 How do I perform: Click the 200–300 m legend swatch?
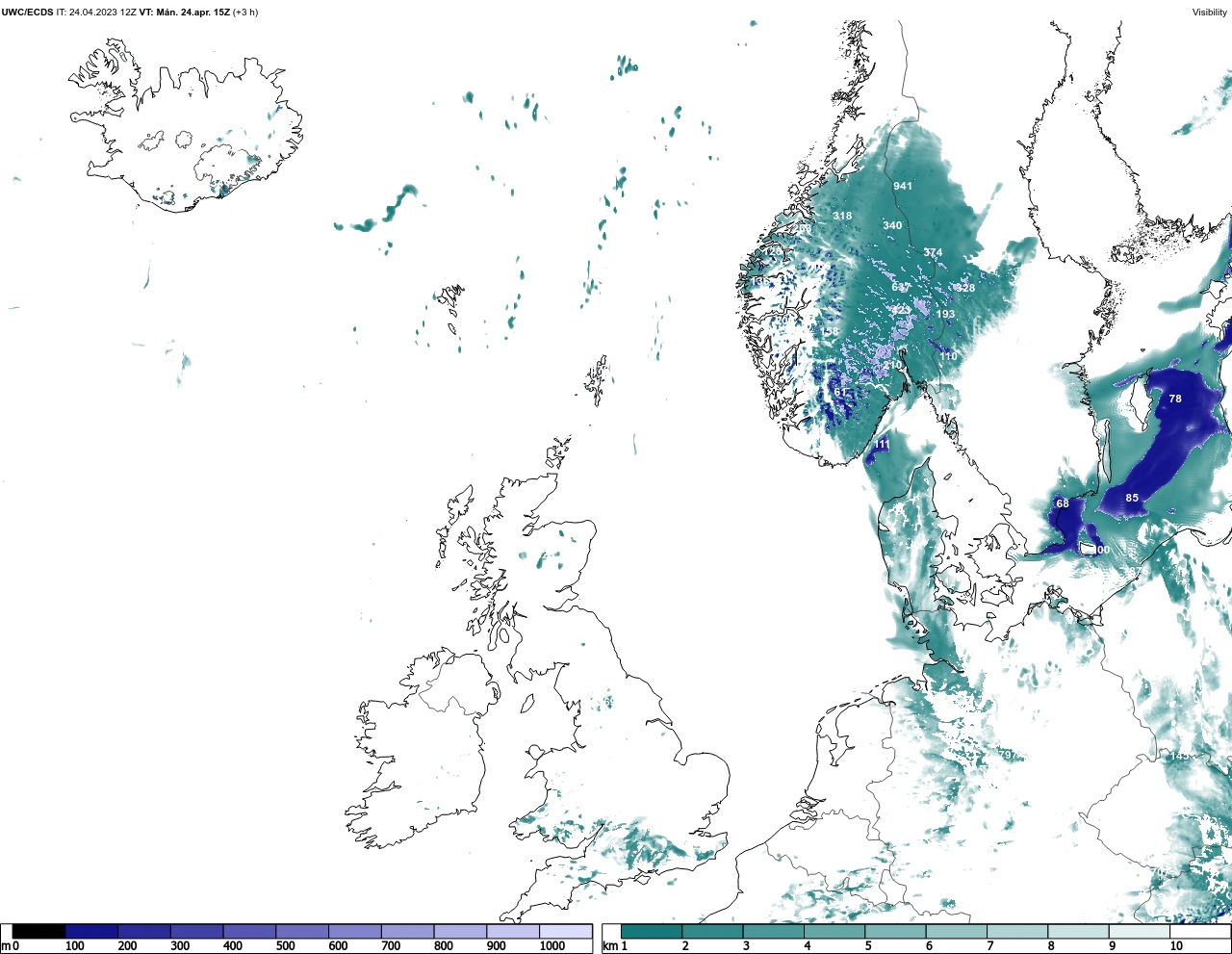144,932
